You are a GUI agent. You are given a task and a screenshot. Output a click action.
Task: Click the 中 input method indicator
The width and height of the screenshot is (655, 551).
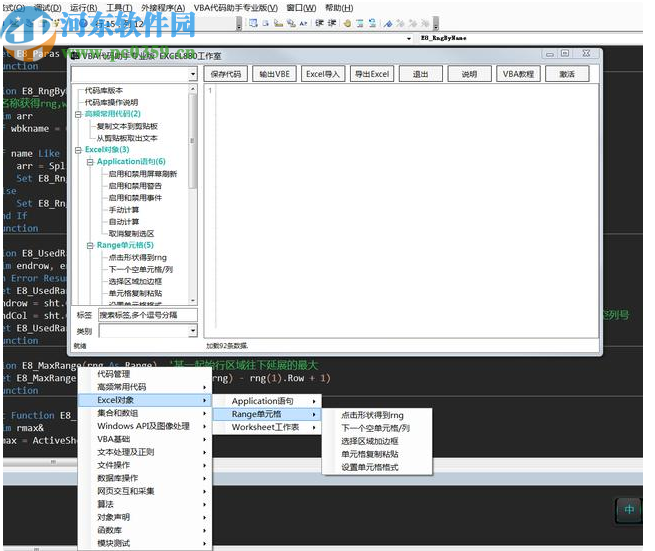tap(629, 509)
